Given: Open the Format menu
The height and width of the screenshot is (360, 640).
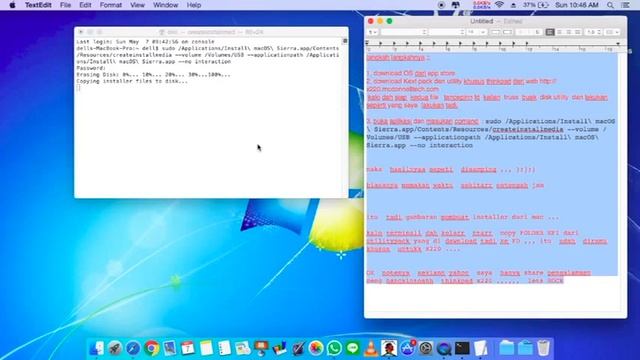Looking at the screenshot, I should (x=111, y=5).
